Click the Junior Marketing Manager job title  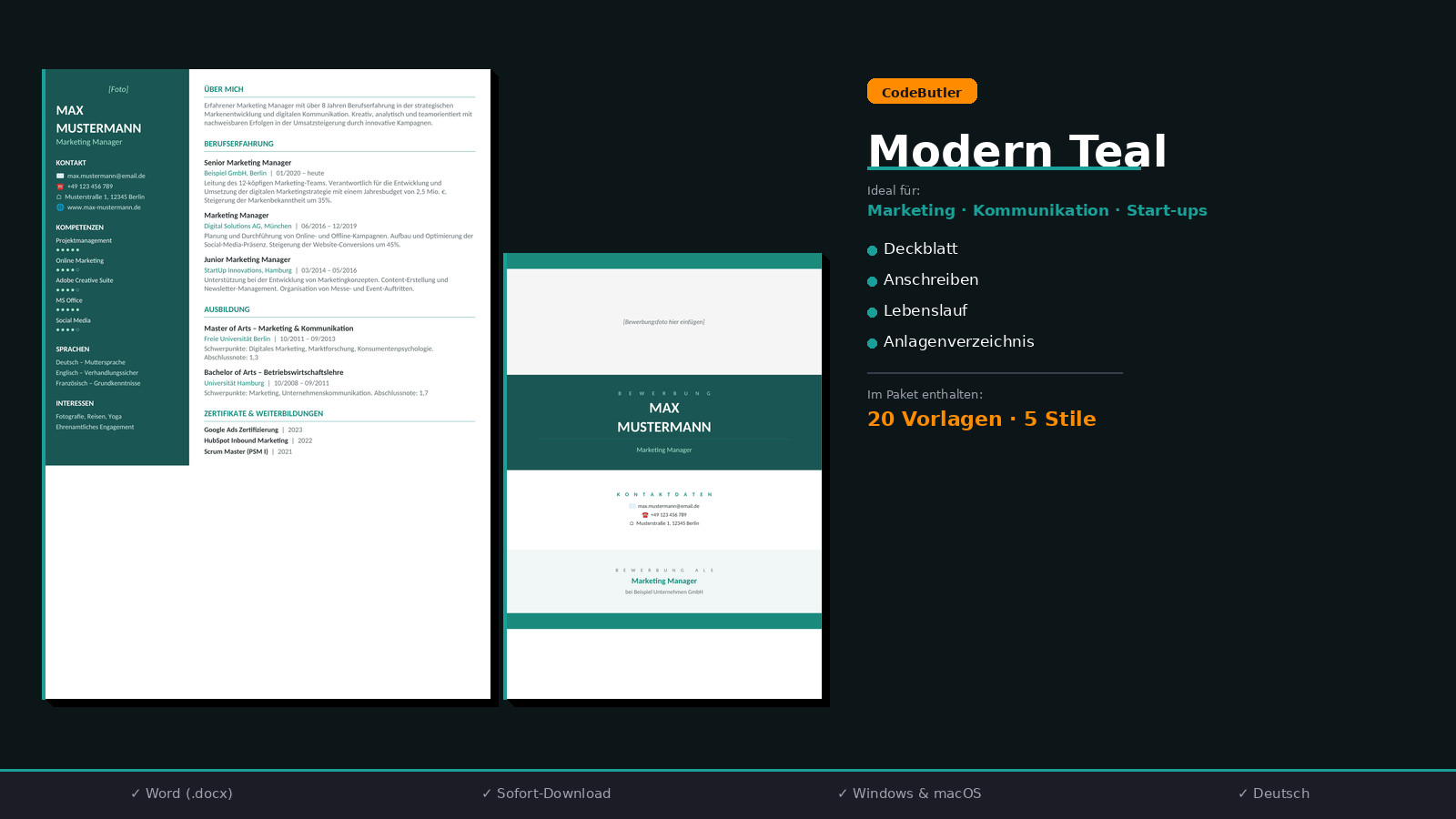point(248,259)
